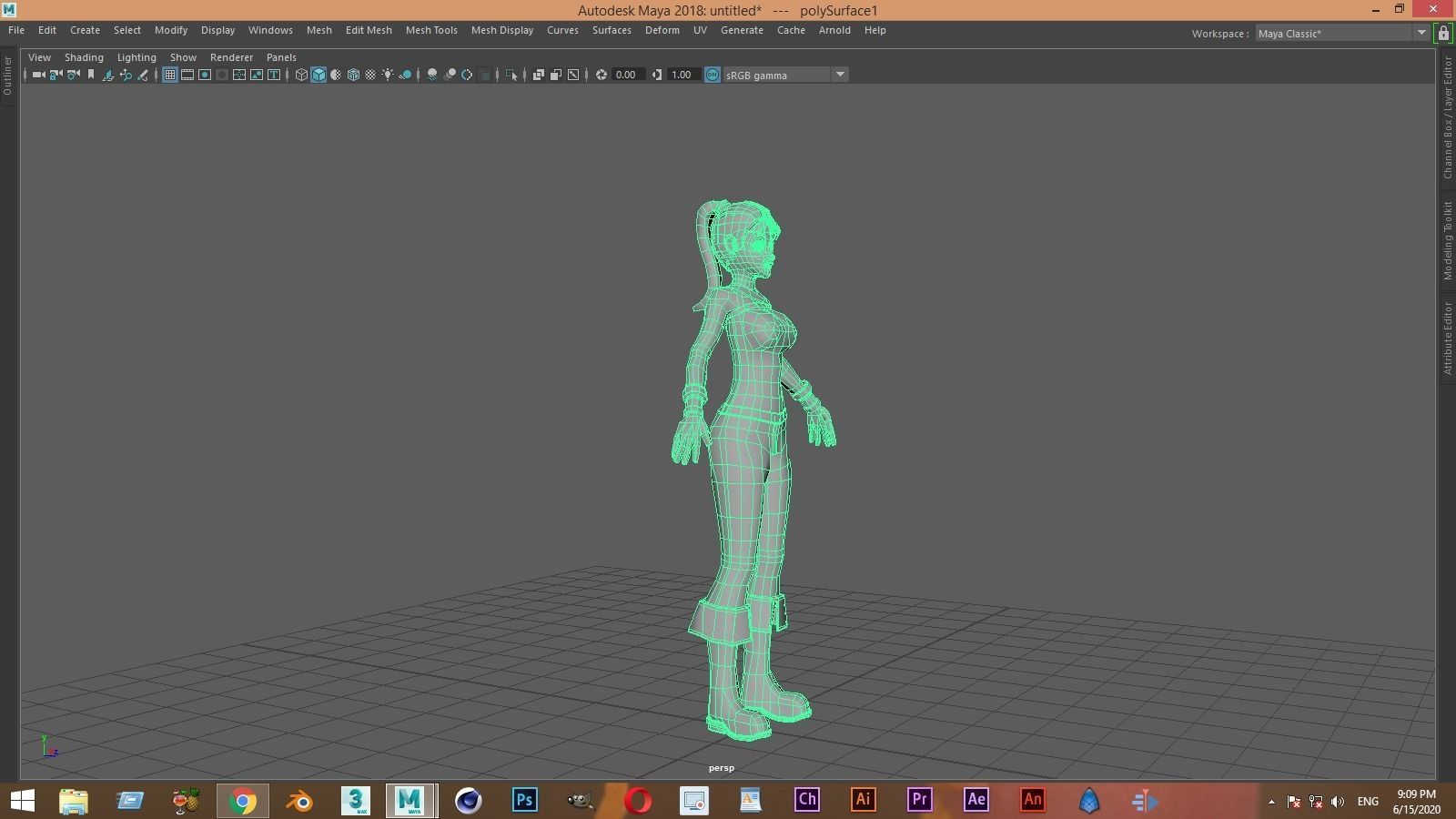This screenshot has width=1456, height=819.
Task: Toggle the Safe Action display
Action: 257,75
